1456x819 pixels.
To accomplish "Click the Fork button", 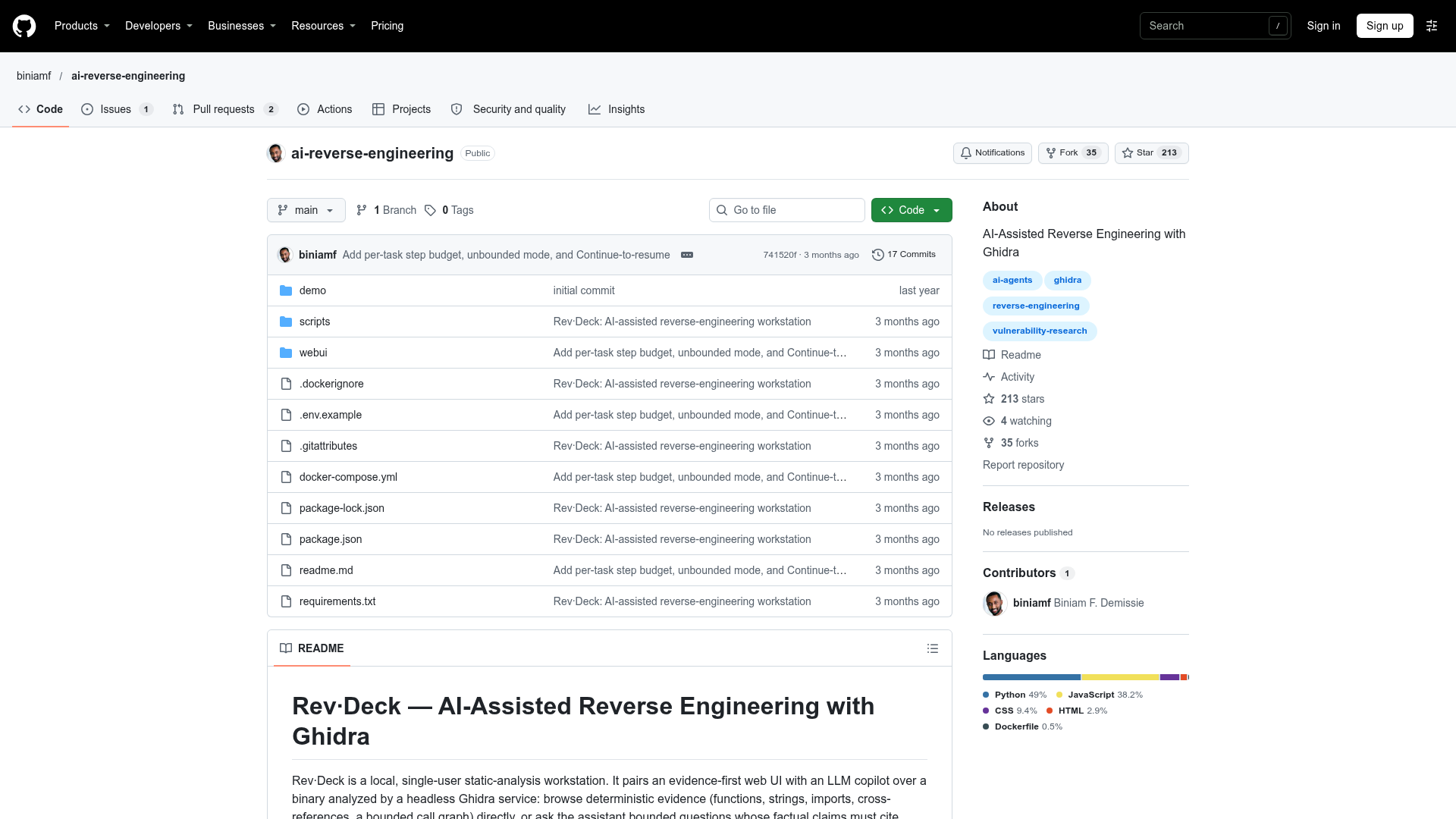I will tap(1073, 153).
